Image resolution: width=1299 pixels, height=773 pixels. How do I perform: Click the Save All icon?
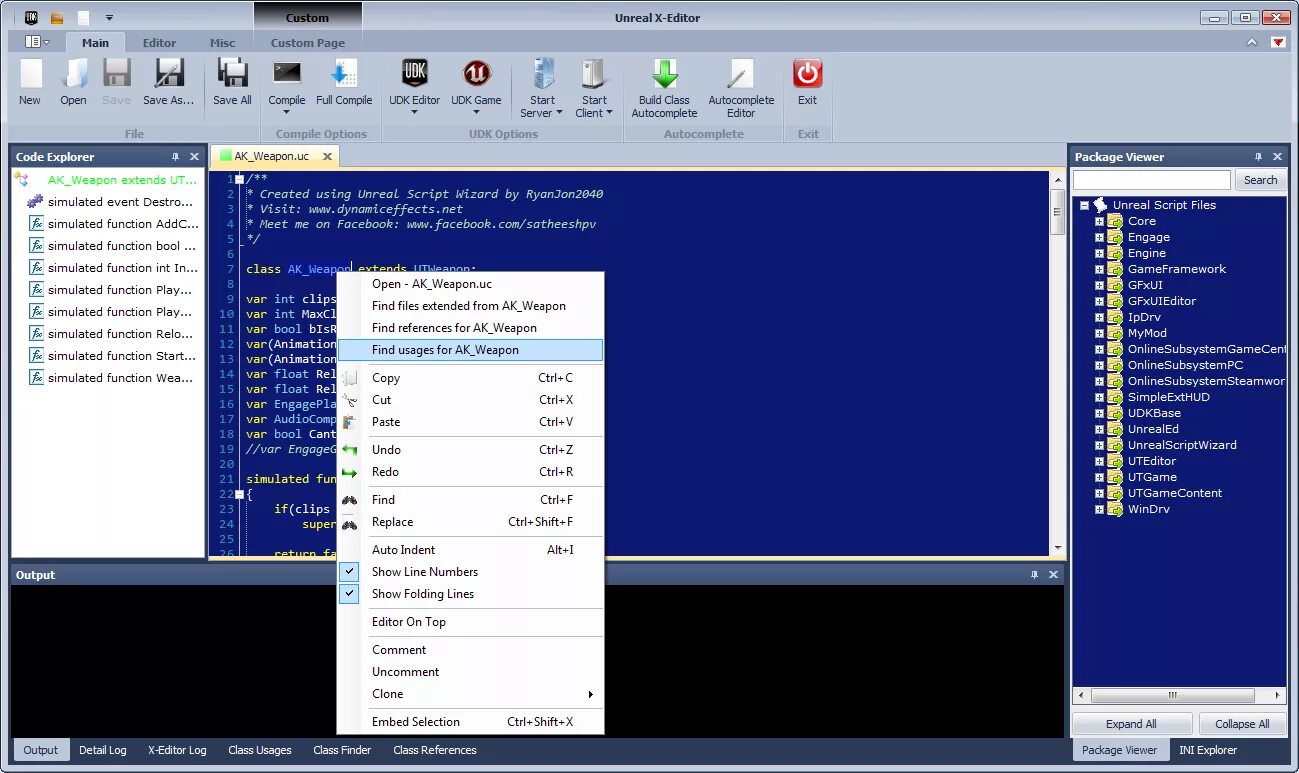[x=232, y=74]
